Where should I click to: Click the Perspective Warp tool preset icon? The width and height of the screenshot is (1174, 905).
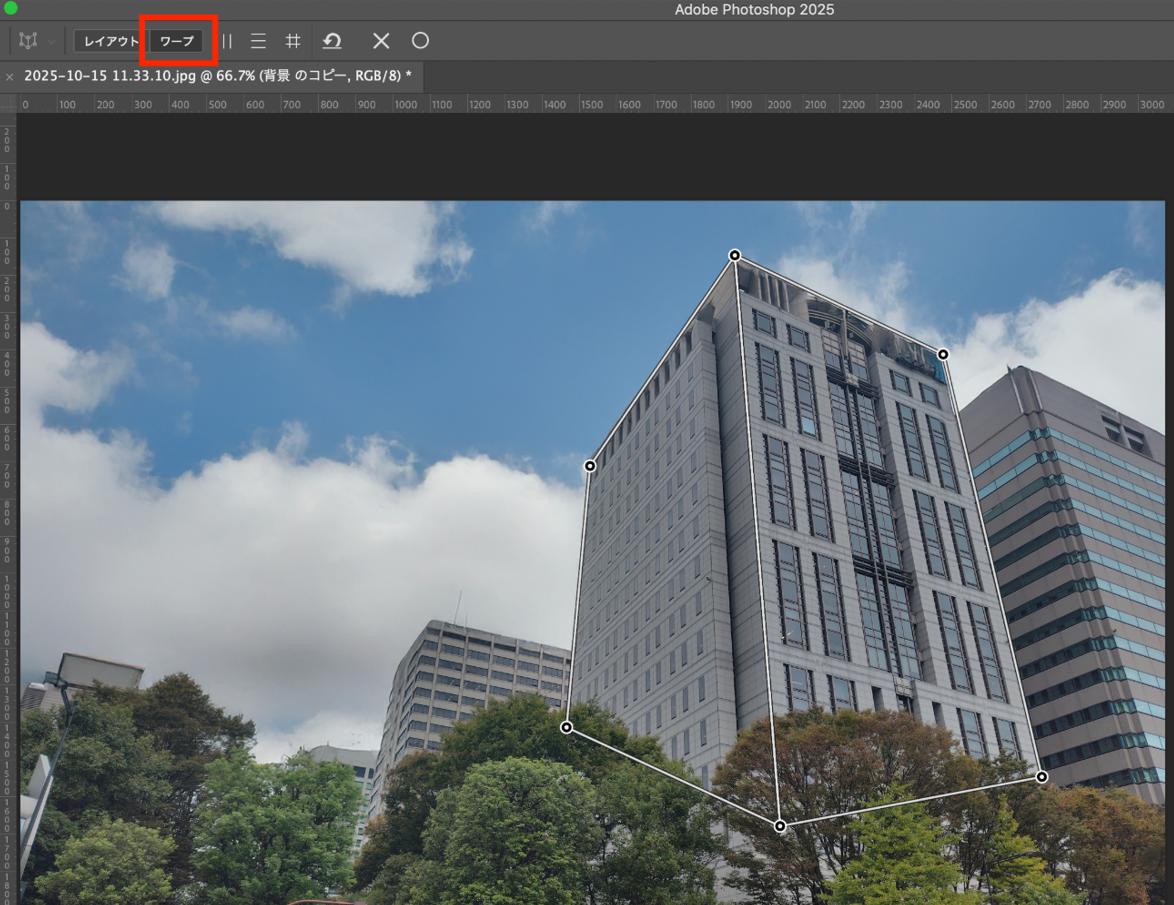[28, 41]
